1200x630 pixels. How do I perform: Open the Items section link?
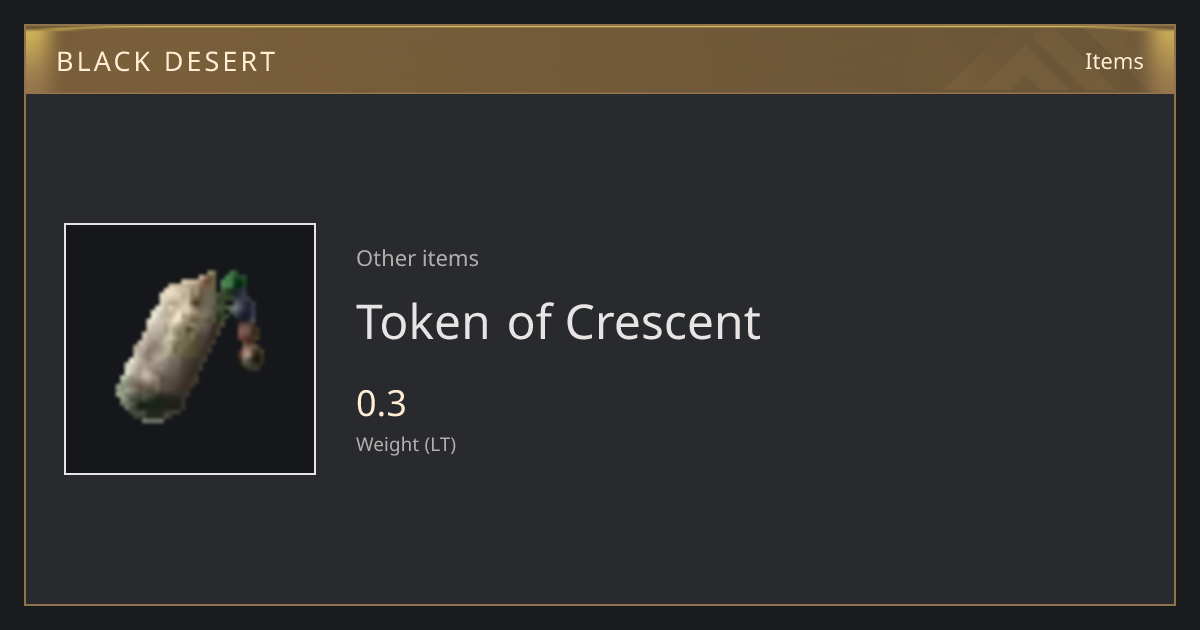(x=1114, y=61)
